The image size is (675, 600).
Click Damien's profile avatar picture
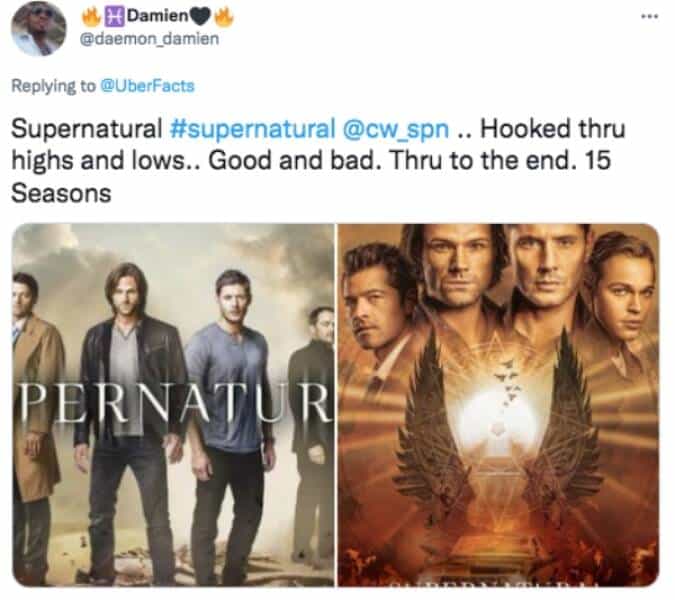(x=39, y=29)
